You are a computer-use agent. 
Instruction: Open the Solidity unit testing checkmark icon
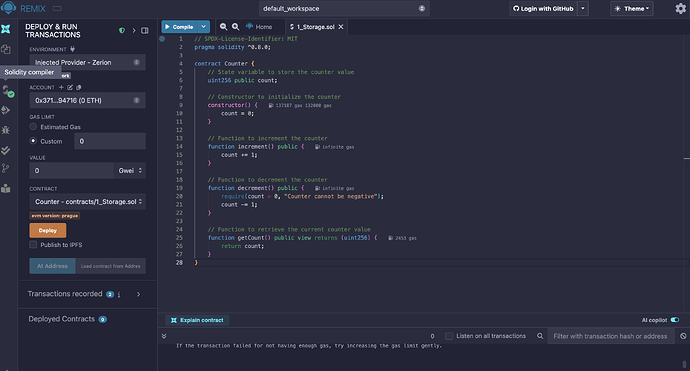(6, 150)
